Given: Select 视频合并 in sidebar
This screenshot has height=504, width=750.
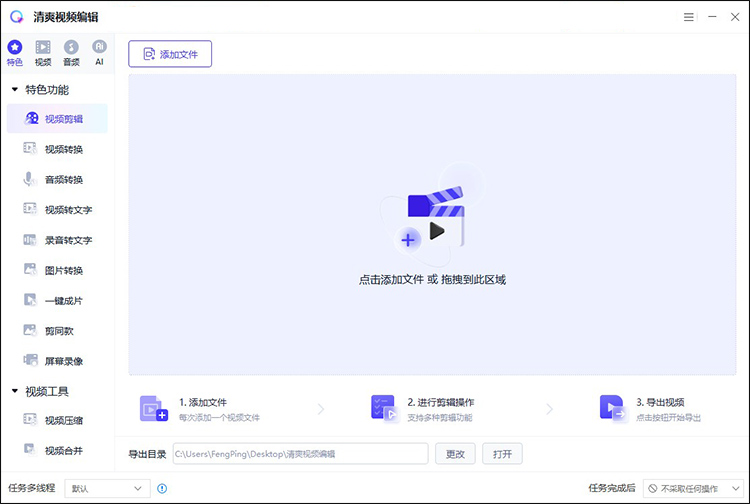Looking at the screenshot, I should (57, 450).
